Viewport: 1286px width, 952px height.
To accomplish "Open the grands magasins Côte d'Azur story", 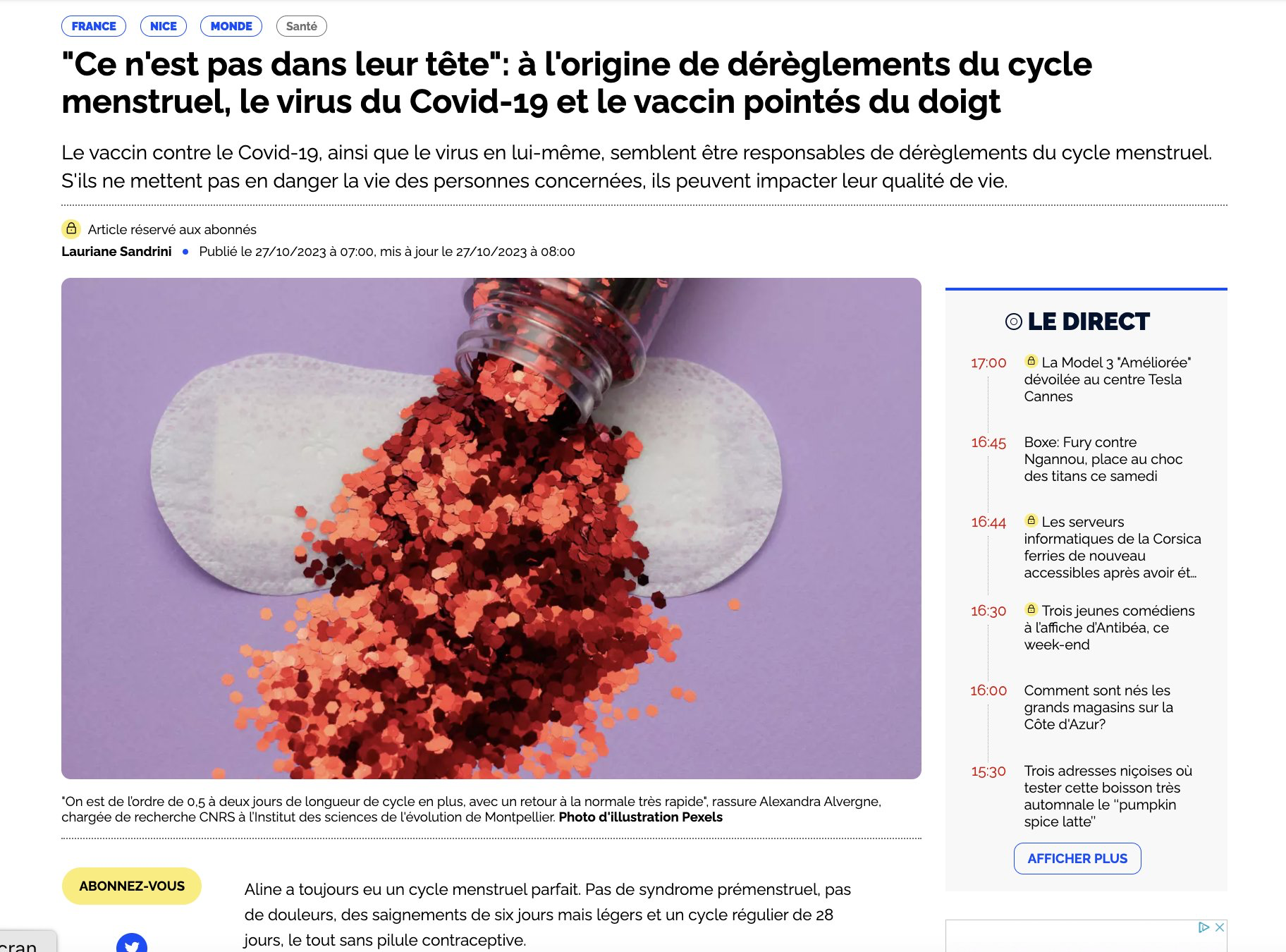I will click(x=1098, y=707).
